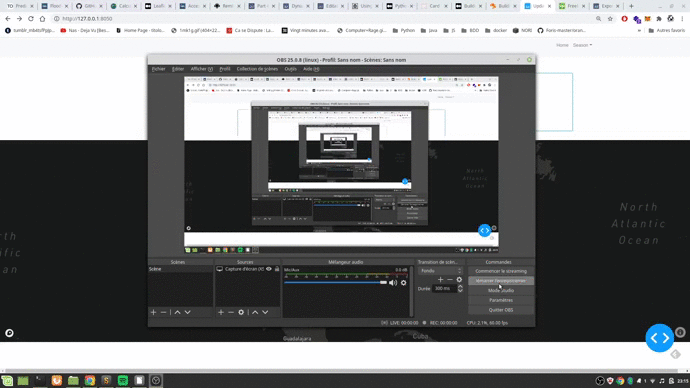Adjust the Mic/Aux volume slider
690x388 pixels.
[x=335, y=282]
